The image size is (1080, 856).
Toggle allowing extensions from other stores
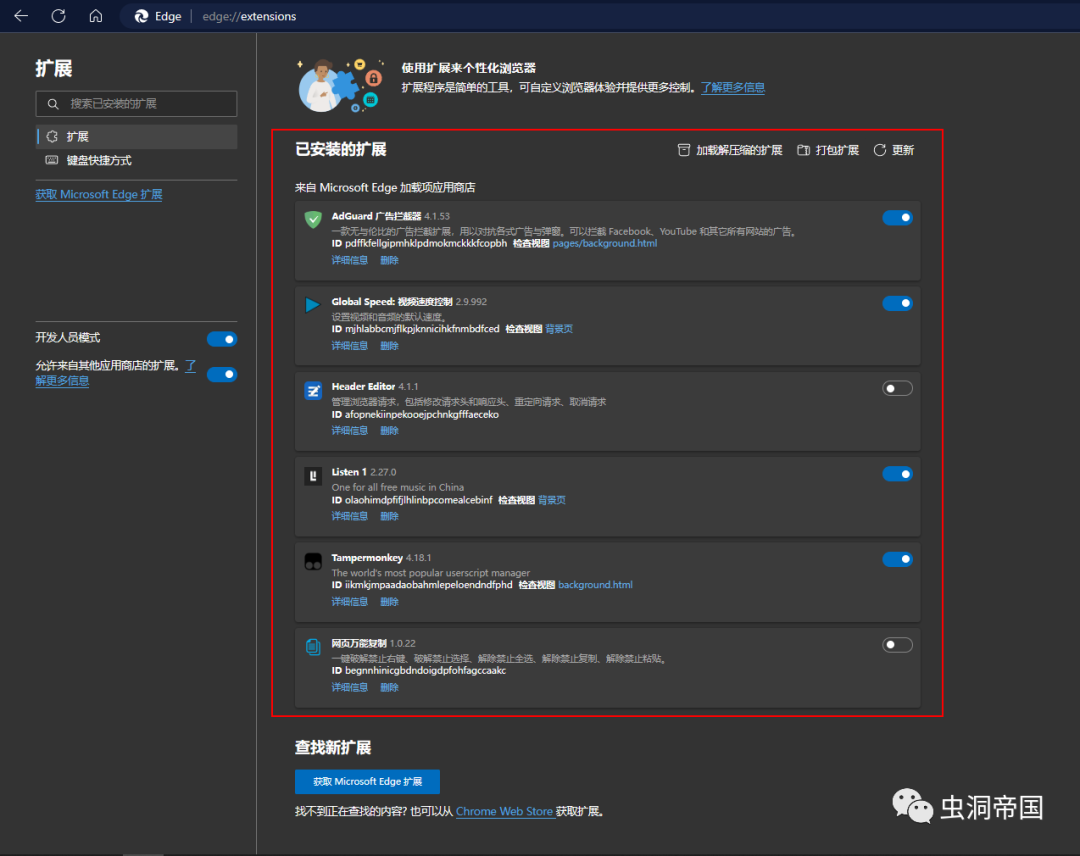pyautogui.click(x=222, y=374)
